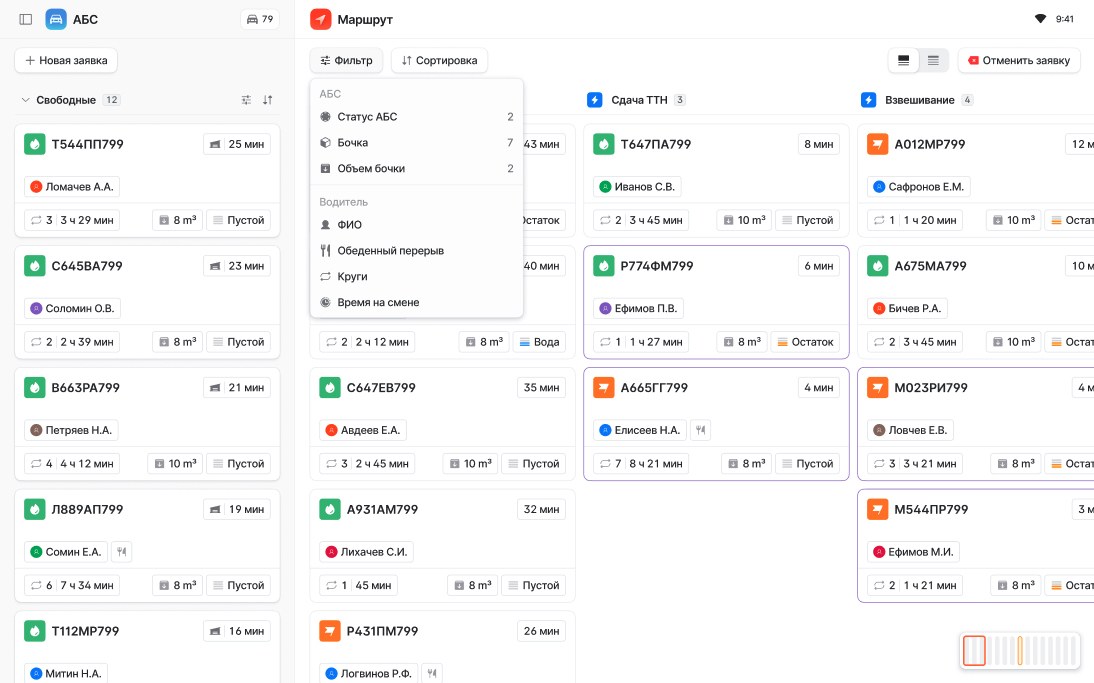Viewport: 1094px width, 683px height.
Task: Click orange status icon on А665ГГ799 card
Action: pos(604,387)
